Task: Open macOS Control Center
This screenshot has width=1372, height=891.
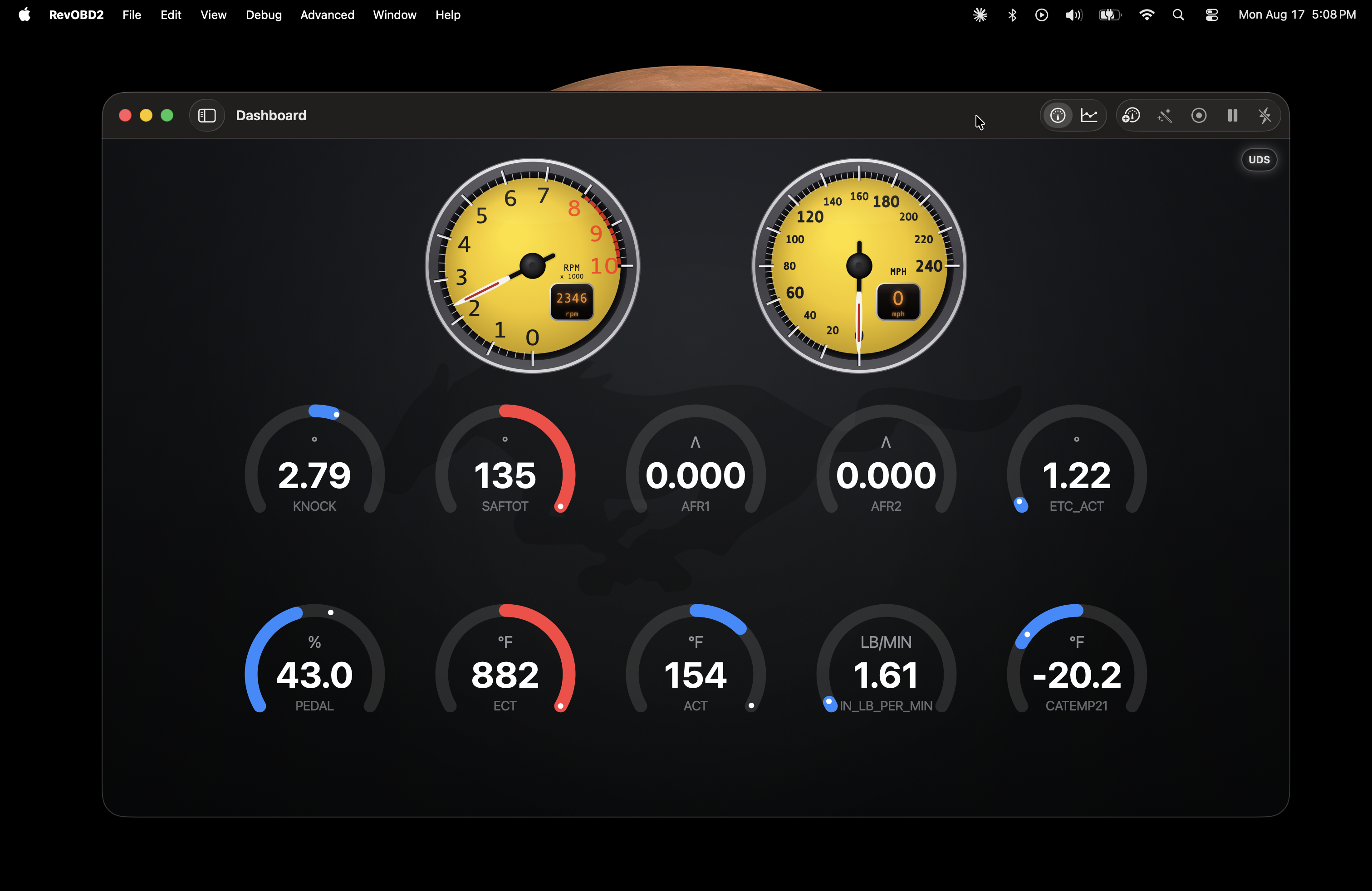Action: (1212, 15)
